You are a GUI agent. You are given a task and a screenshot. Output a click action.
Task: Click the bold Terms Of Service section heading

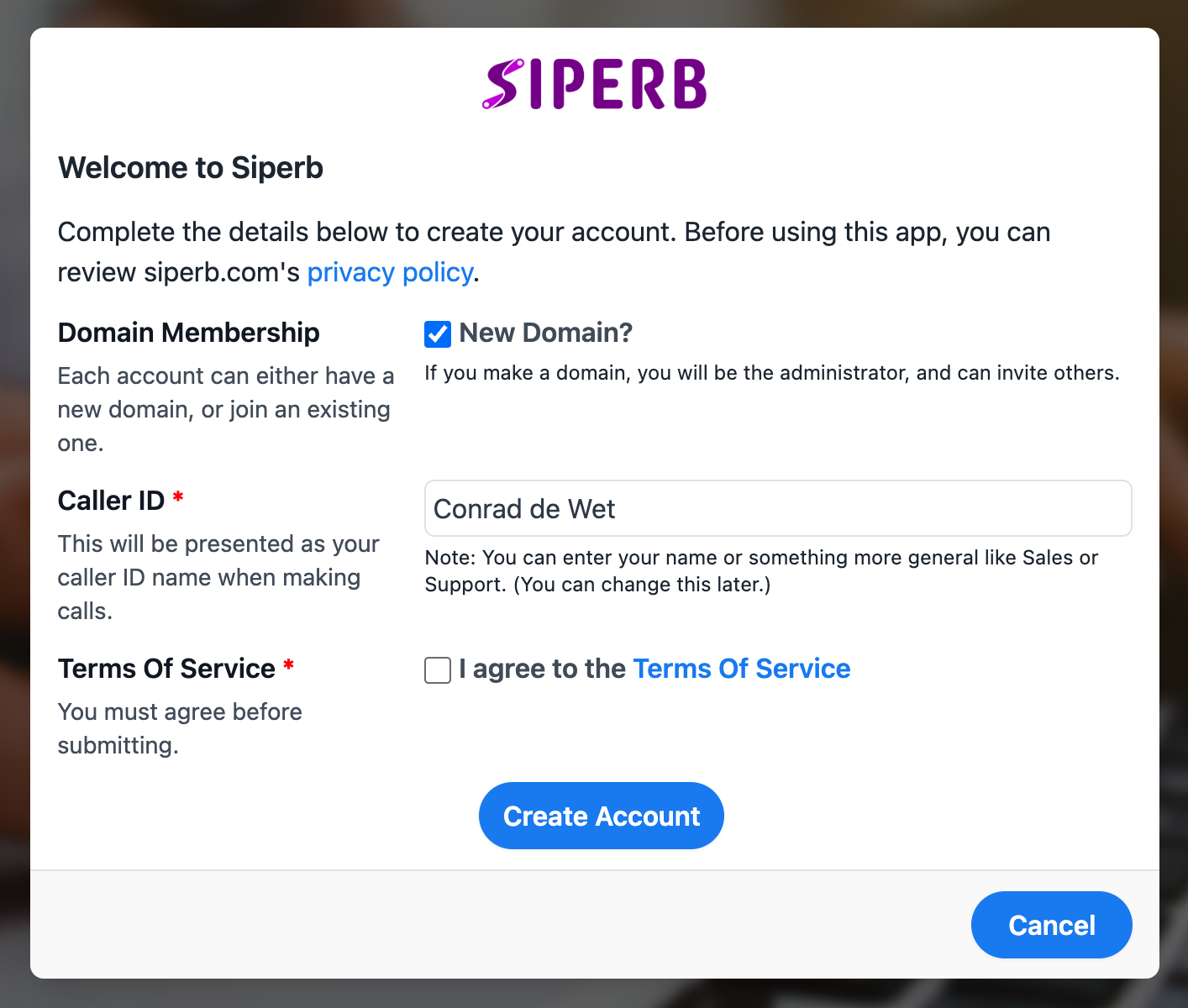click(166, 669)
